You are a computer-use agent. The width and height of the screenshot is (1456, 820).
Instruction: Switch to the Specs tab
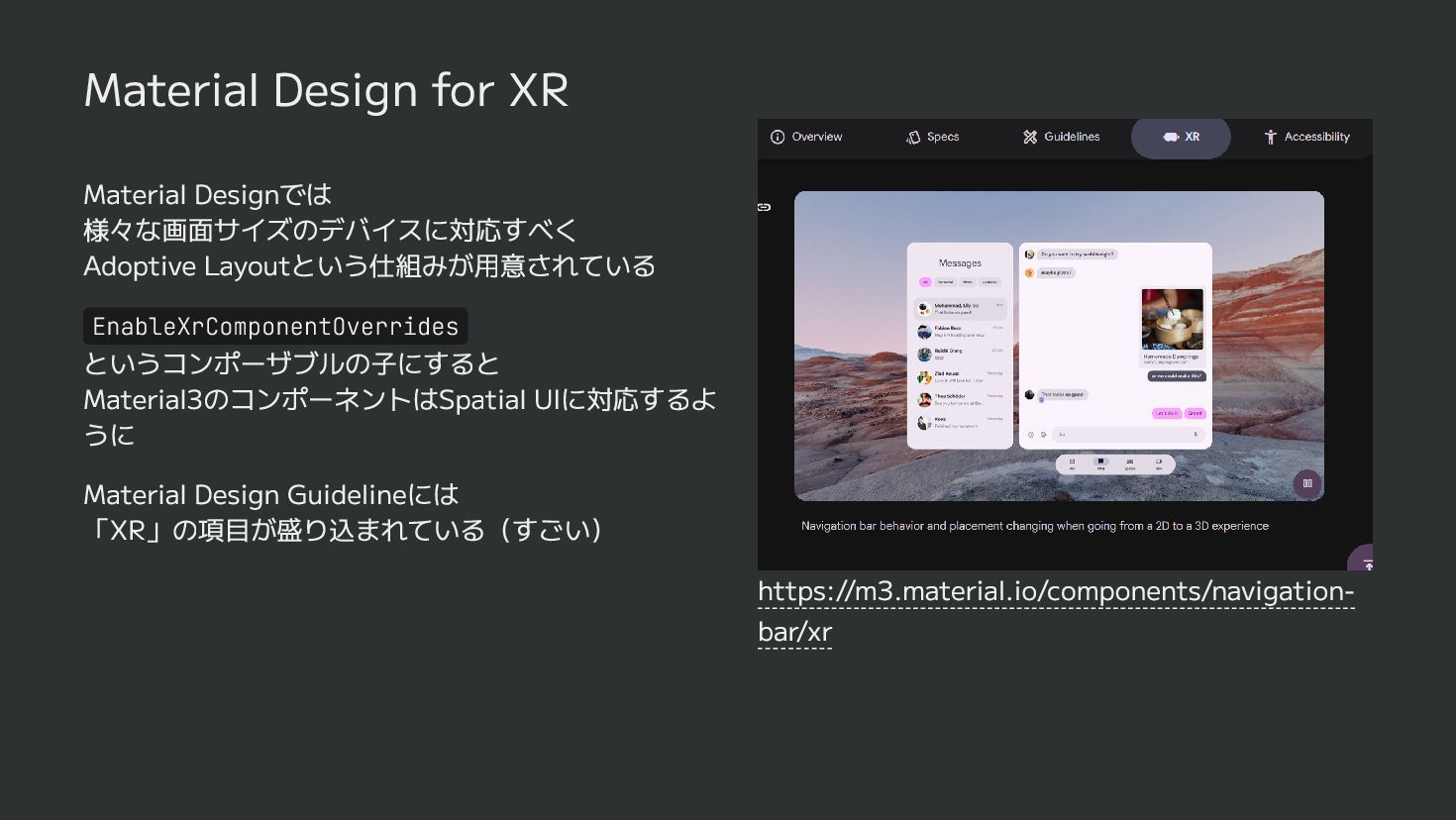click(x=933, y=137)
